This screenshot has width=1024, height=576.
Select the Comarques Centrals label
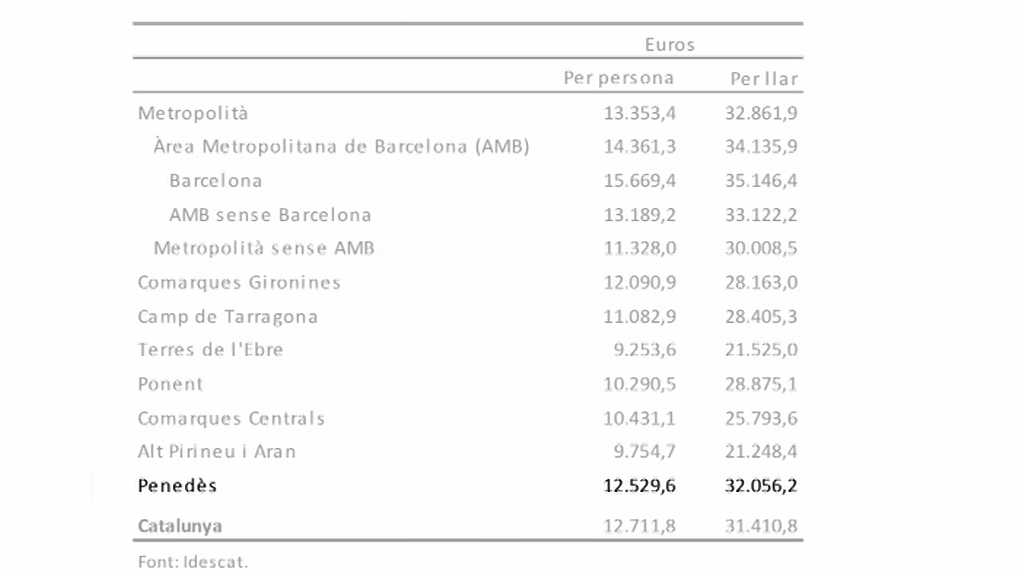tap(231, 419)
